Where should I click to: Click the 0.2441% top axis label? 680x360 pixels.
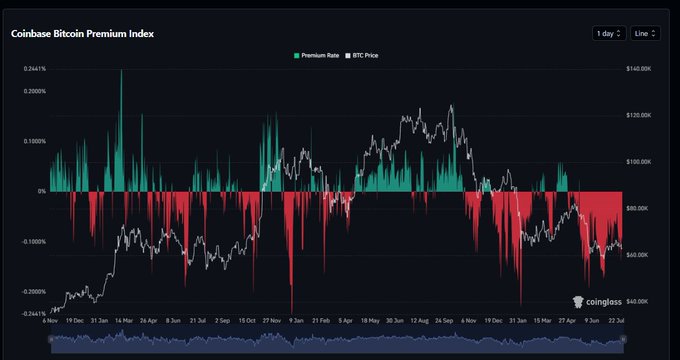pos(35,69)
